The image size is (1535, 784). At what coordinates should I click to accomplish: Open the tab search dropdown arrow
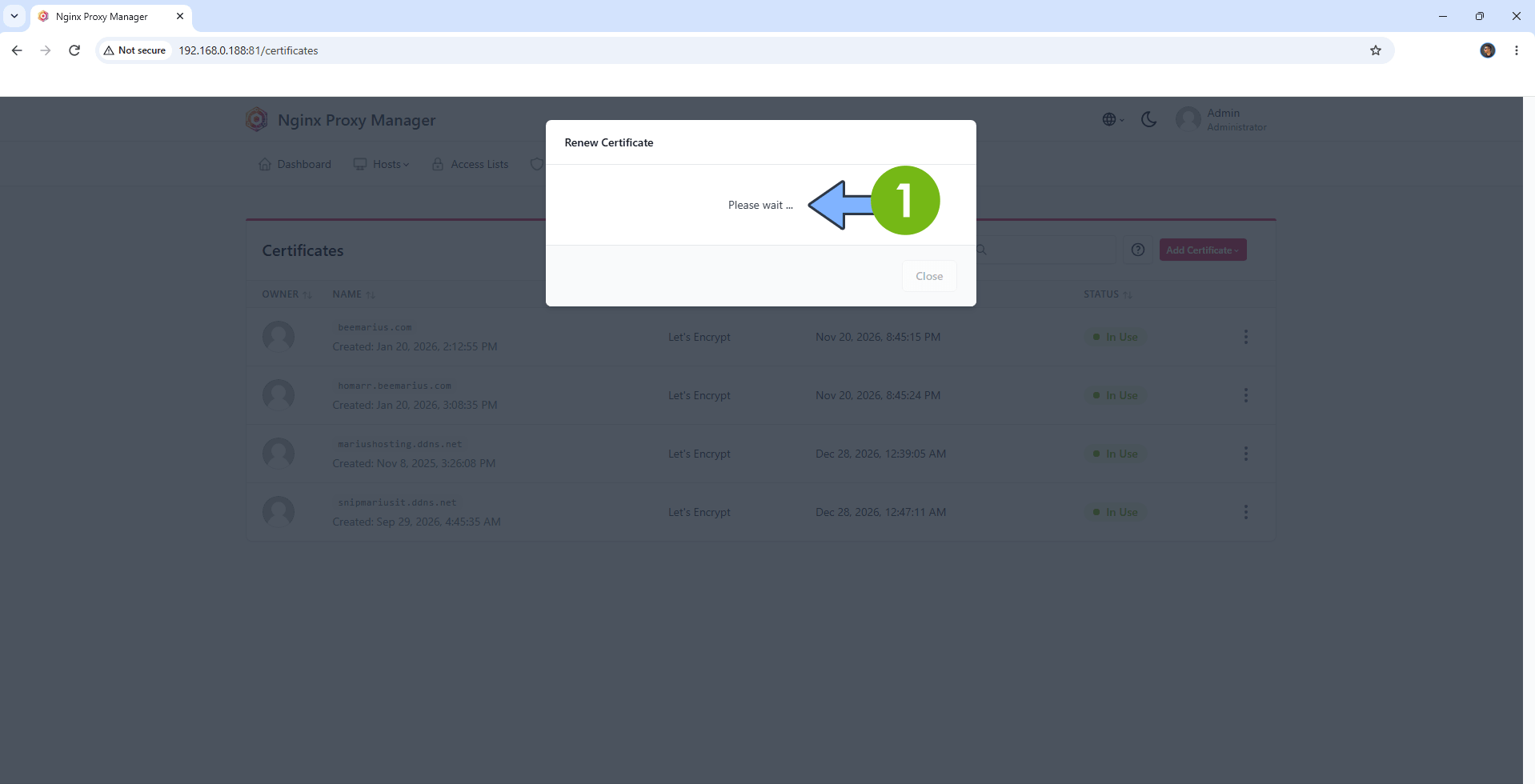[14, 16]
